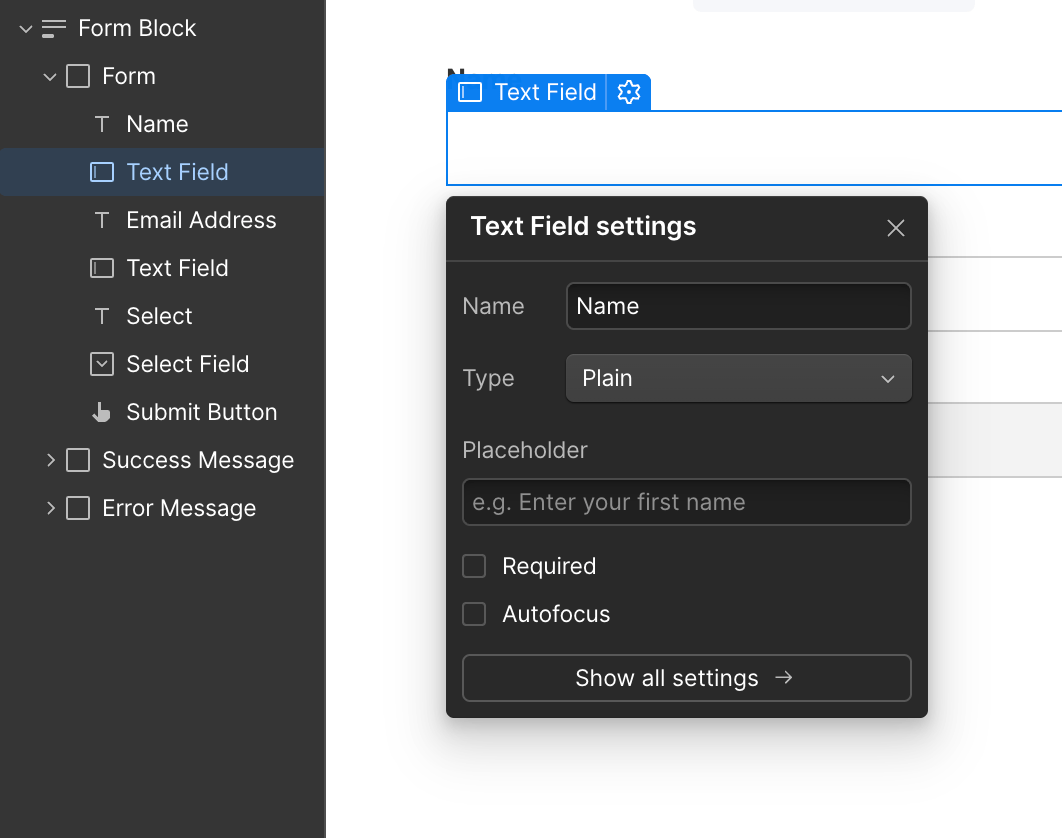Click the Success Message box icon
The height and width of the screenshot is (838, 1062).
(x=78, y=460)
